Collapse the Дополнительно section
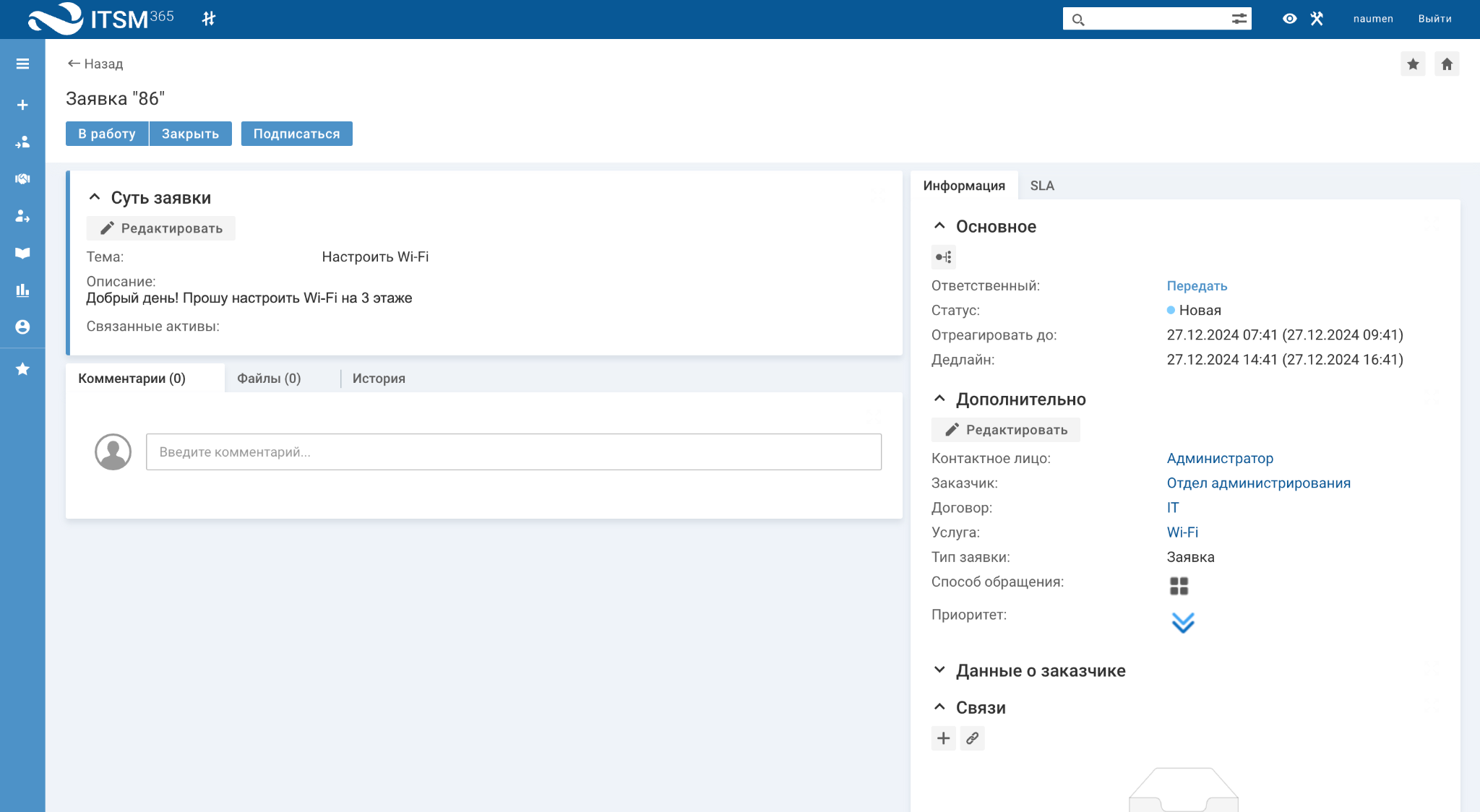 click(x=939, y=399)
